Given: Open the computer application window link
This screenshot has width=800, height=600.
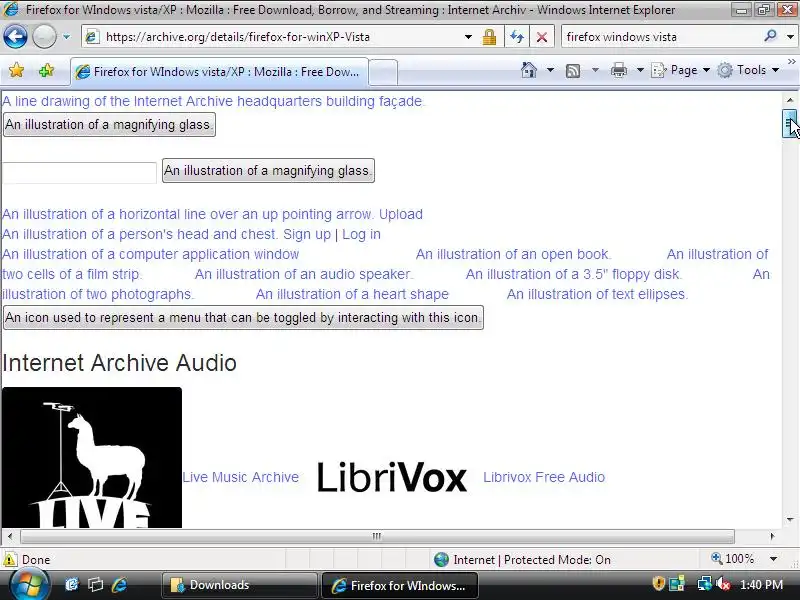Looking at the screenshot, I should pyautogui.click(x=151, y=254).
